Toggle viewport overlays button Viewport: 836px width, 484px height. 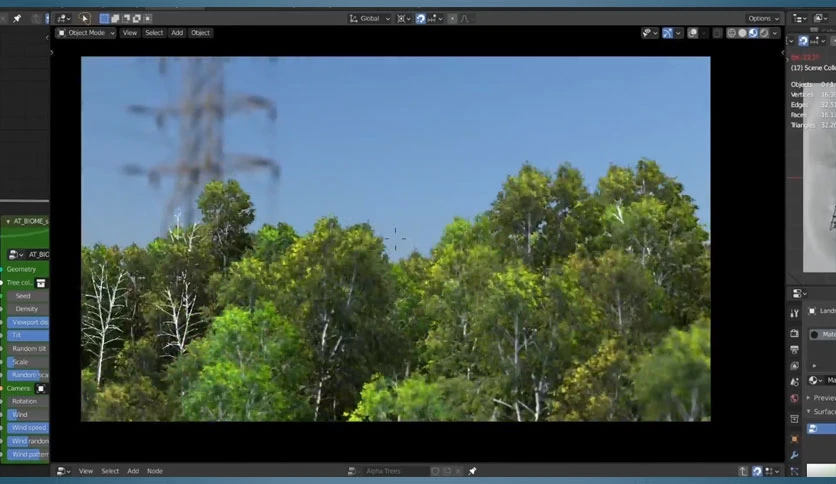click(693, 33)
